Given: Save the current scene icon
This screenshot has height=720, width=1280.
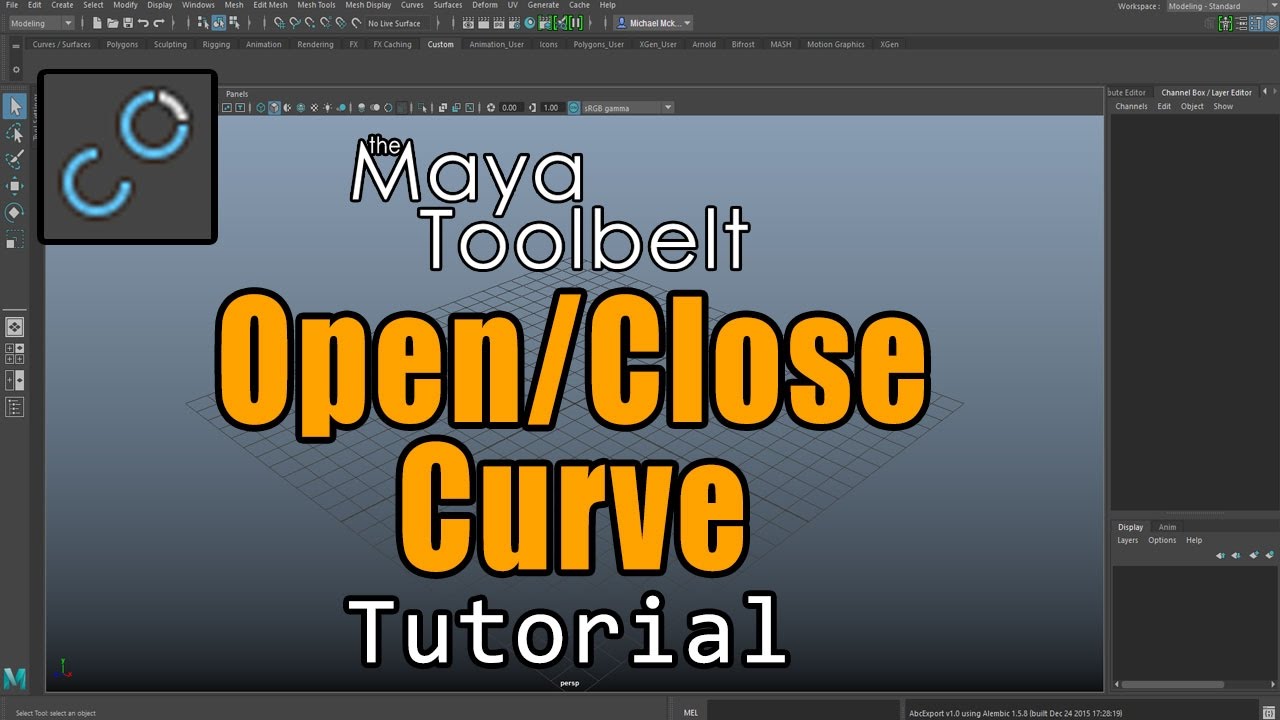Looking at the screenshot, I should 128,23.
